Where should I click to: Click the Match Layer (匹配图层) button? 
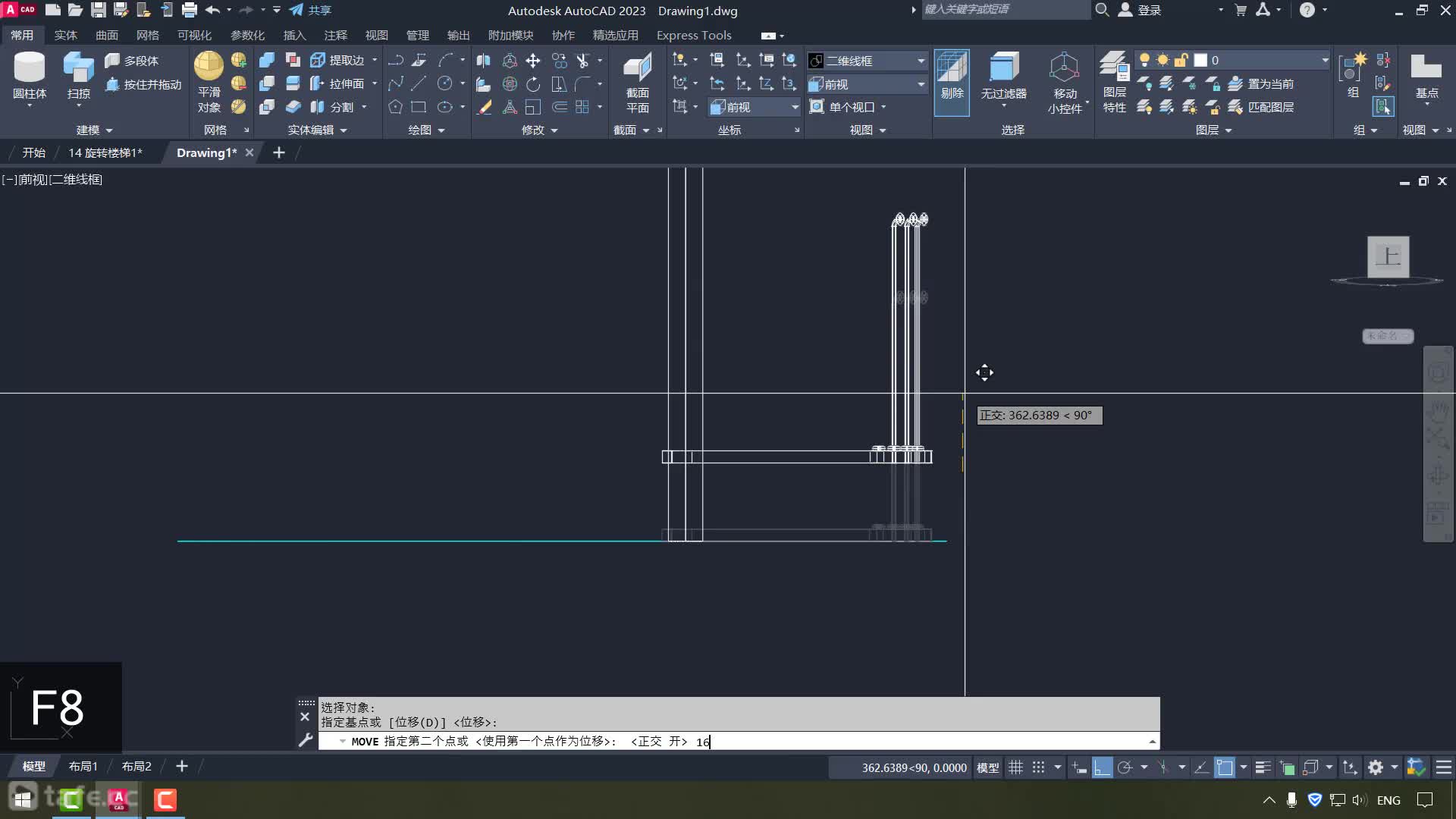pyautogui.click(x=1261, y=107)
